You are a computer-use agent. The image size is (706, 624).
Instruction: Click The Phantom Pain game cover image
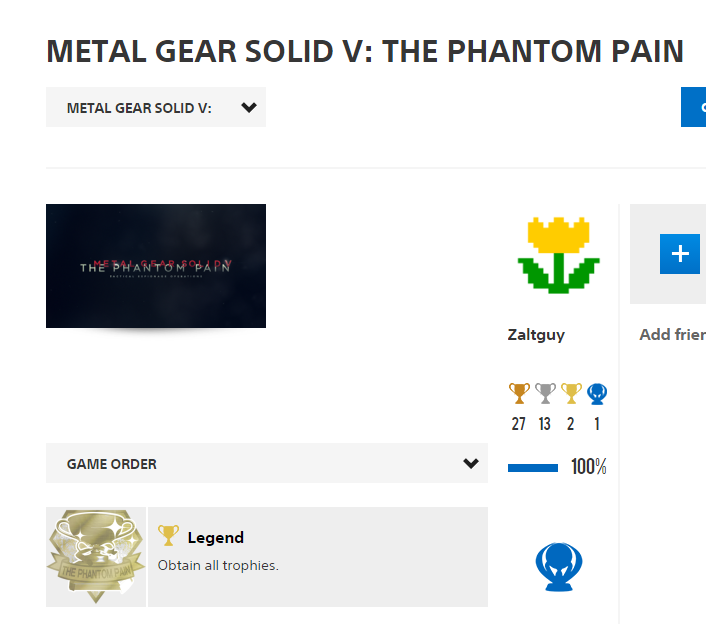pos(156,266)
